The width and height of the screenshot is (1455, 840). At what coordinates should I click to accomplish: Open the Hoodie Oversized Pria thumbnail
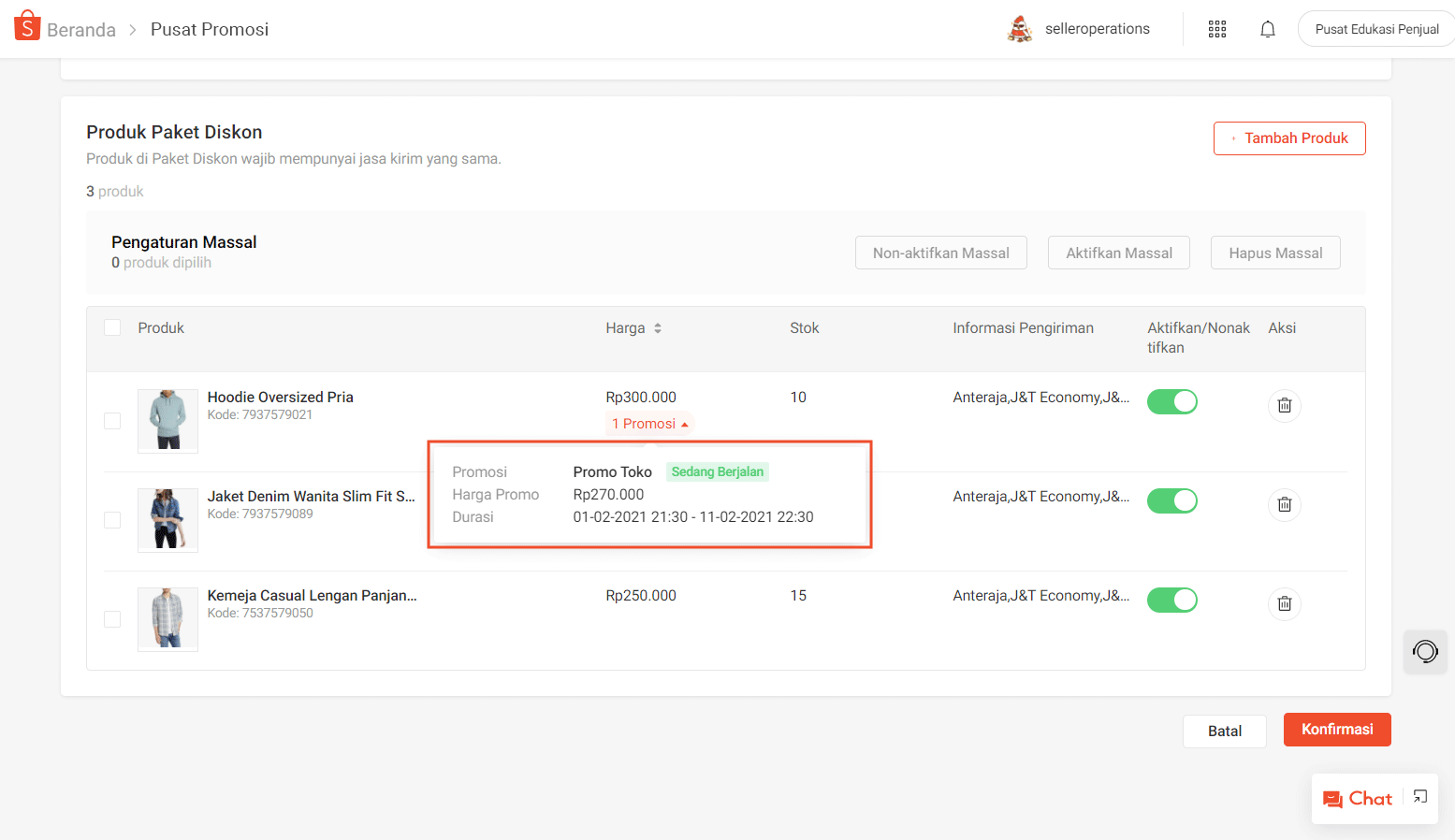(x=167, y=421)
